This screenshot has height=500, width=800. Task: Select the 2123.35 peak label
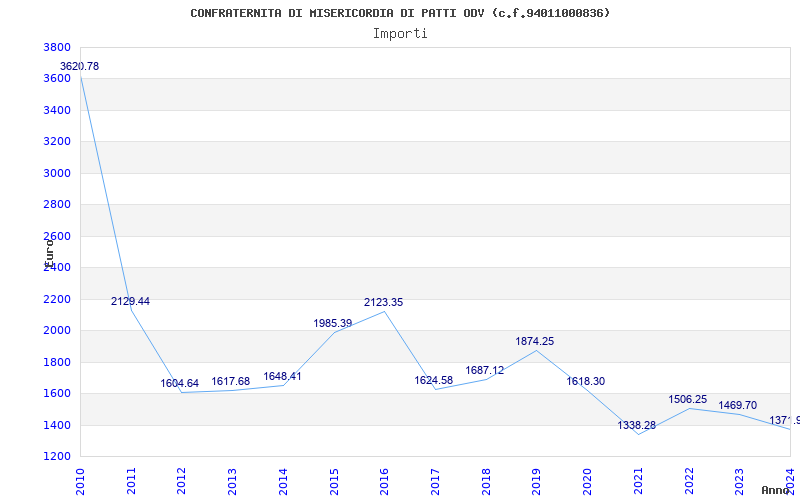(383, 303)
